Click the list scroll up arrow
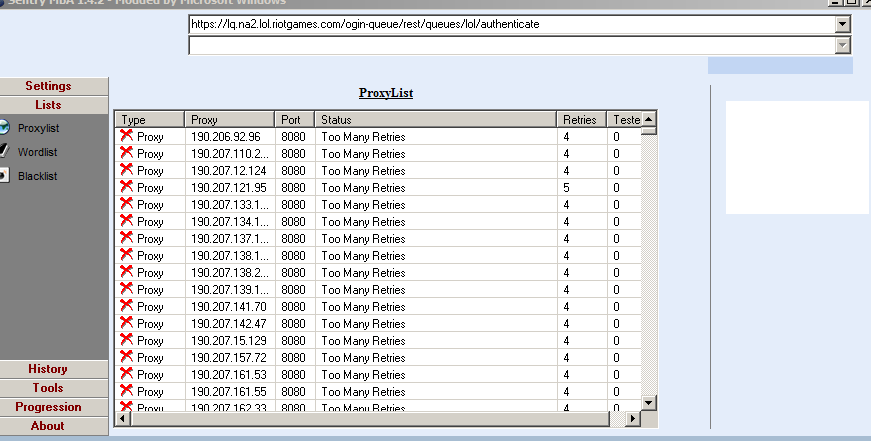The image size is (871, 441). 648,119
